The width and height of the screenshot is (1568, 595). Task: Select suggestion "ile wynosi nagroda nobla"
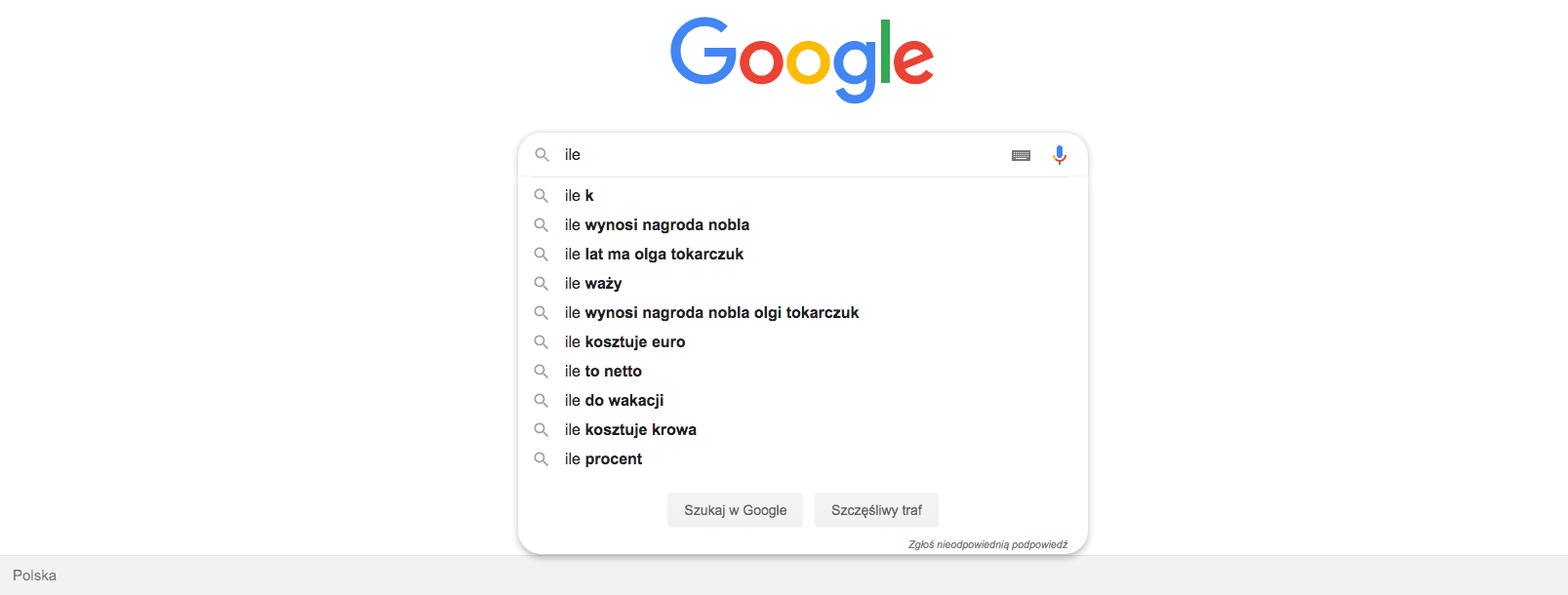pyautogui.click(x=657, y=225)
